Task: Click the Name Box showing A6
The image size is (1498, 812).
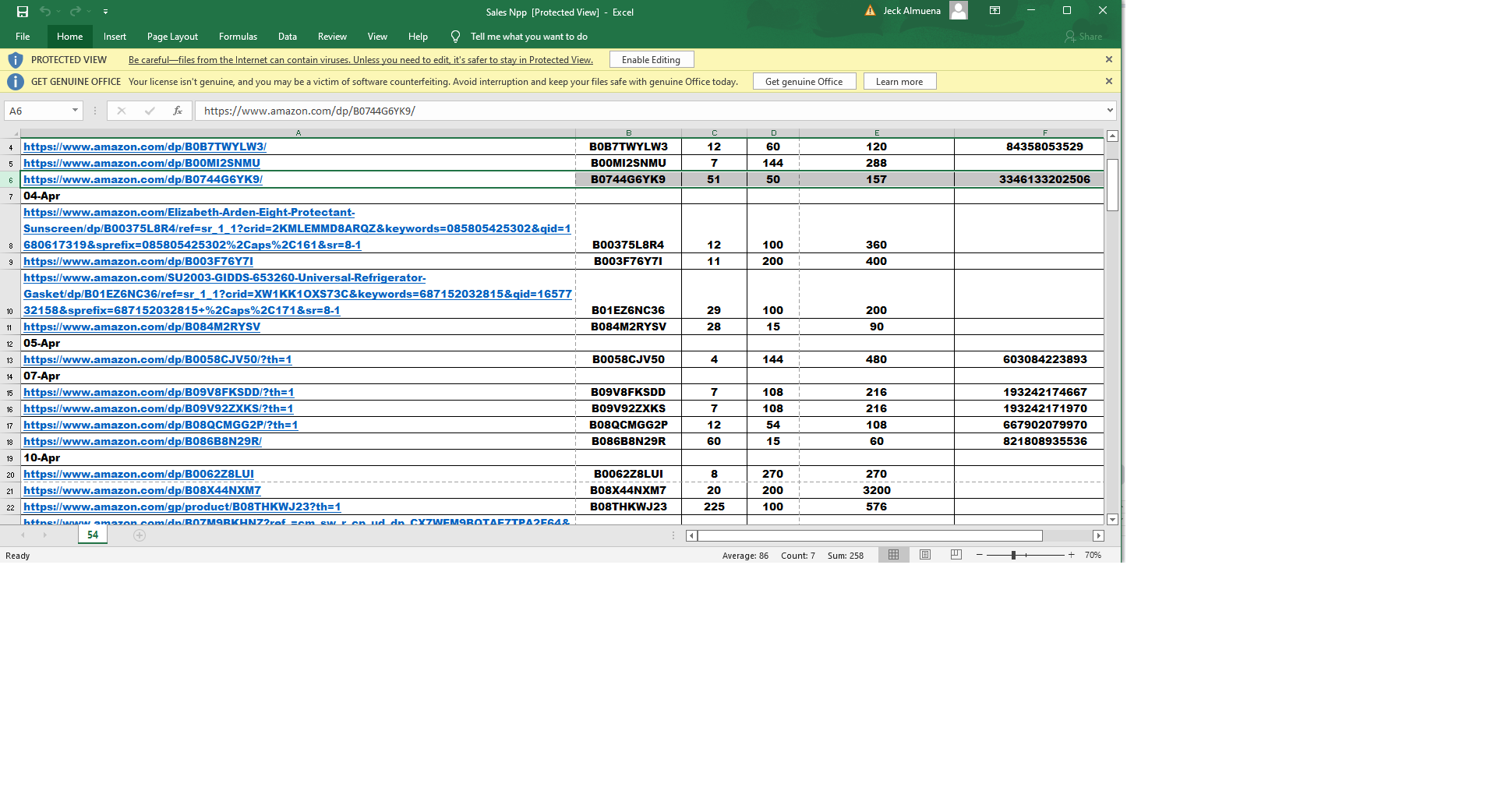Action: tap(37, 111)
